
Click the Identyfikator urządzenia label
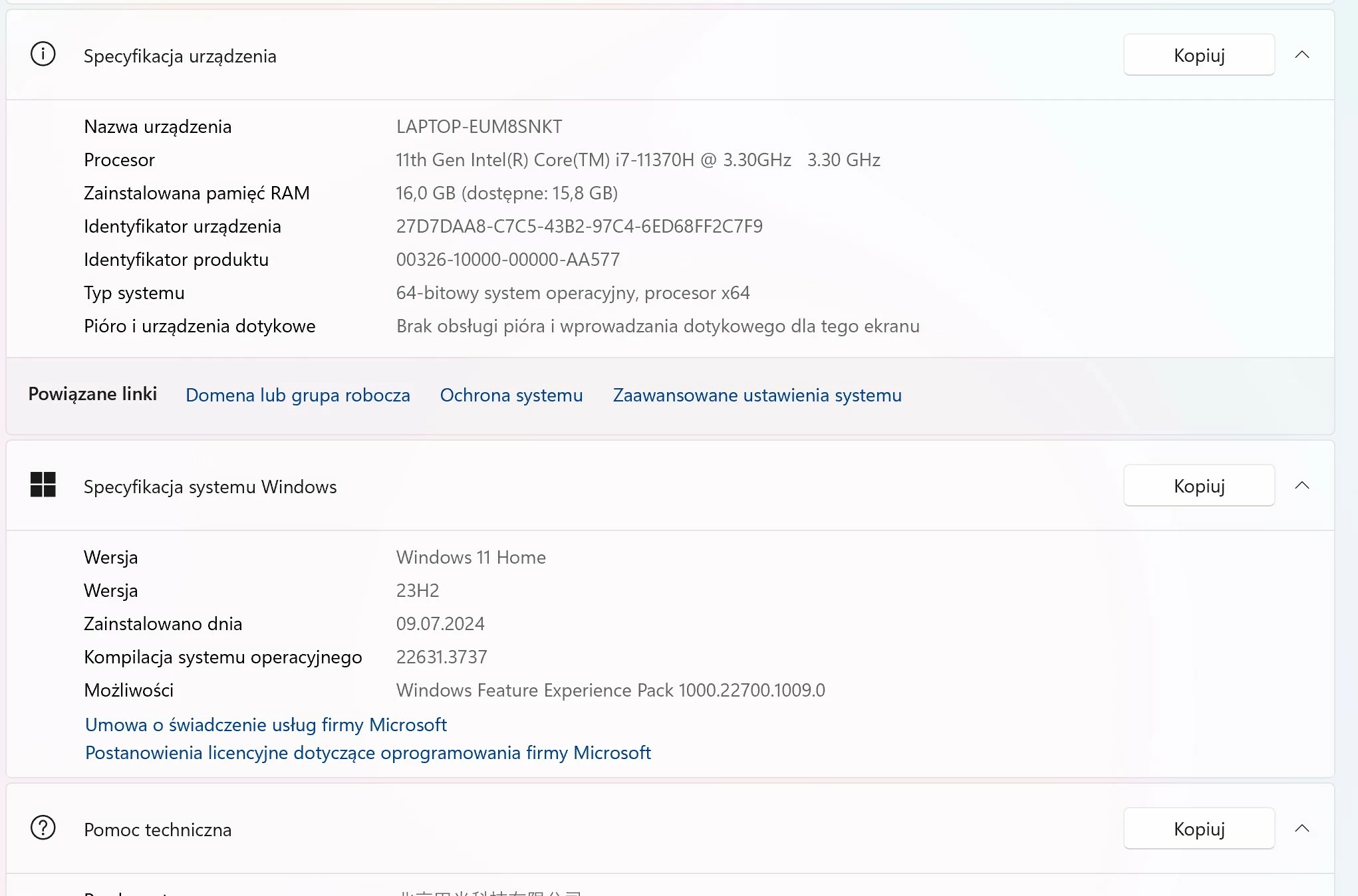click(x=182, y=226)
